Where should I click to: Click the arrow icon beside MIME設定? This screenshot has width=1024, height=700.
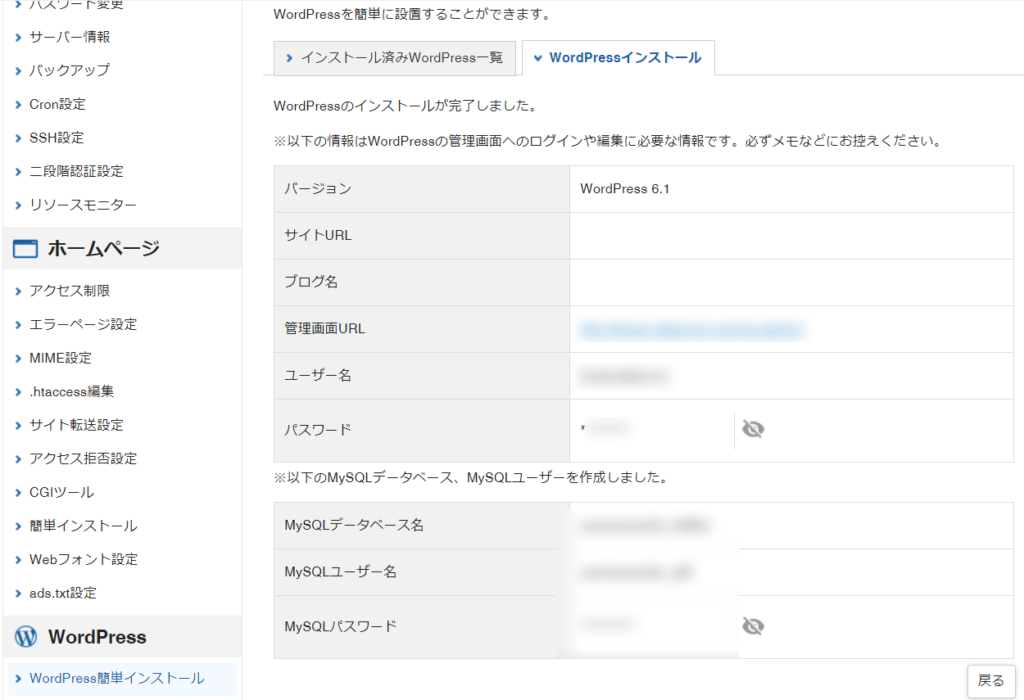[x=18, y=358]
